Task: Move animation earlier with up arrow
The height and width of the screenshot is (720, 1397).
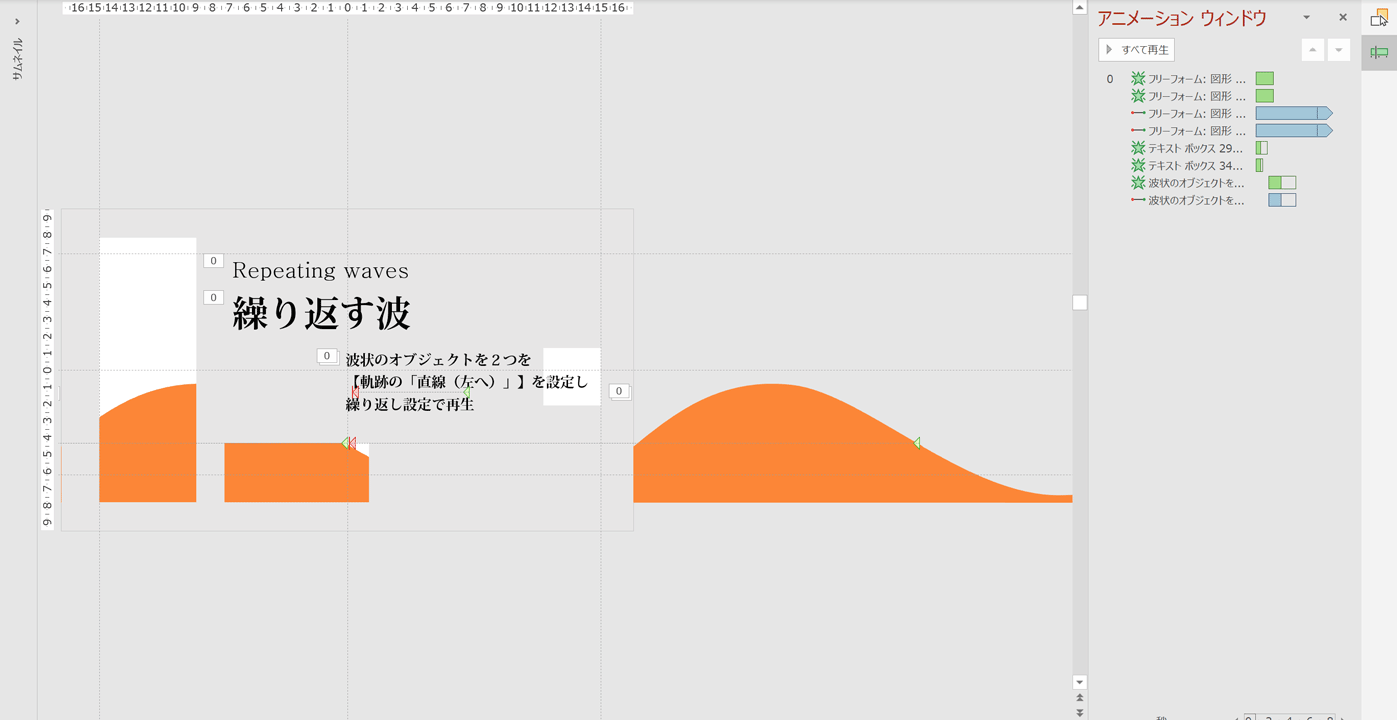Action: (1312, 50)
